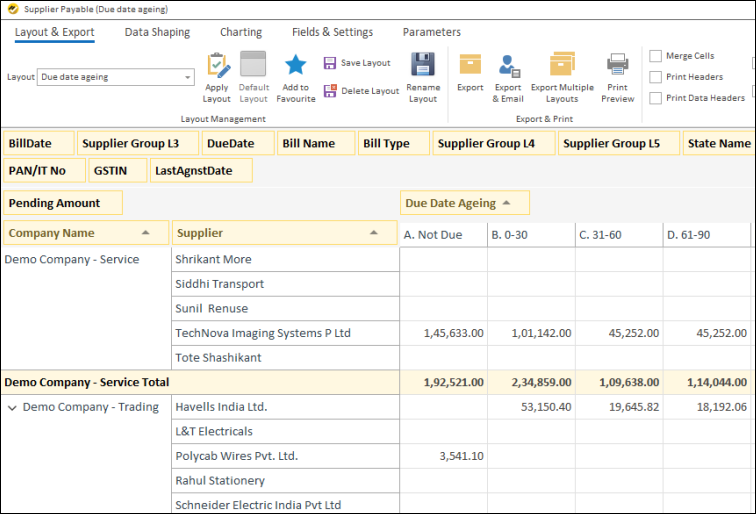The image size is (756, 514).
Task: Click the Pending Amount field button
Action: pyautogui.click(x=62, y=203)
